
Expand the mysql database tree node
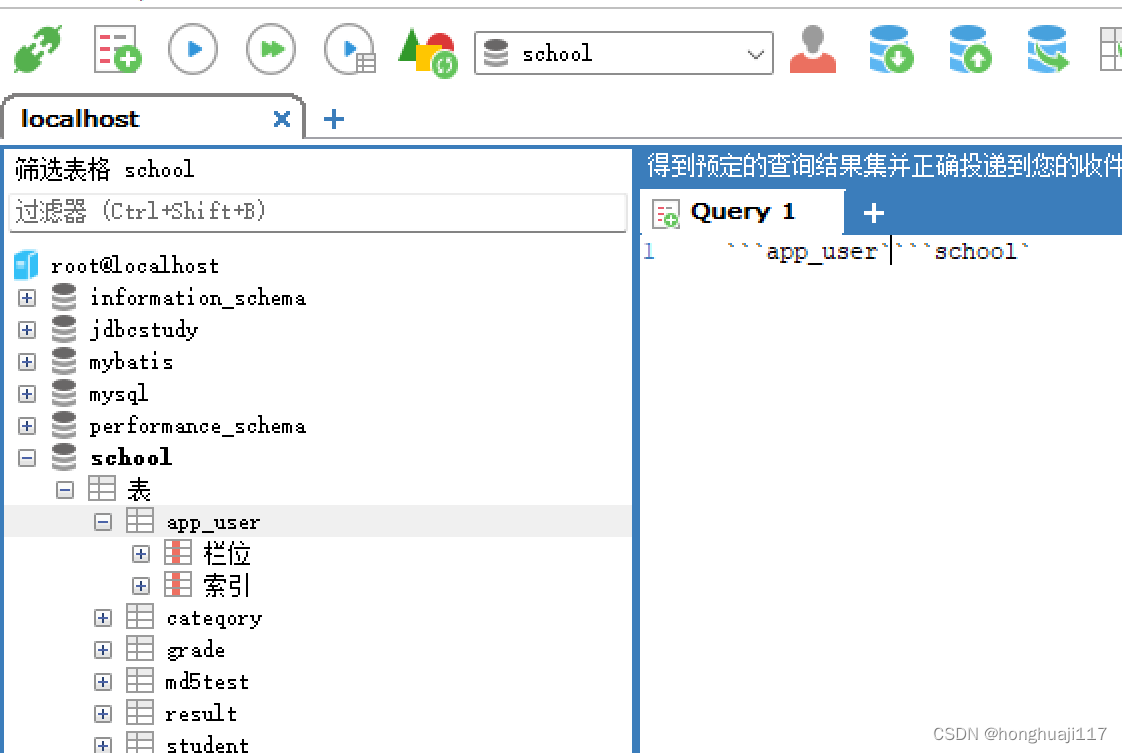(26, 393)
